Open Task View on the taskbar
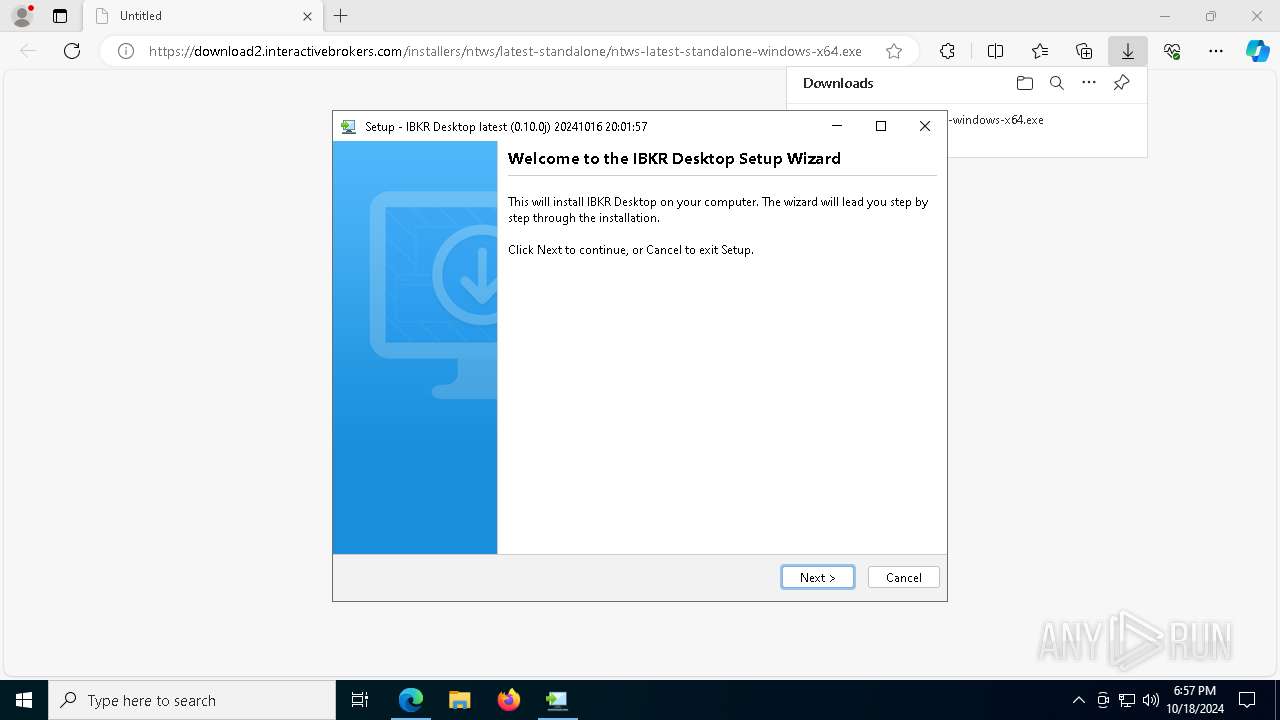Viewport: 1280px width, 720px height. pos(360,700)
